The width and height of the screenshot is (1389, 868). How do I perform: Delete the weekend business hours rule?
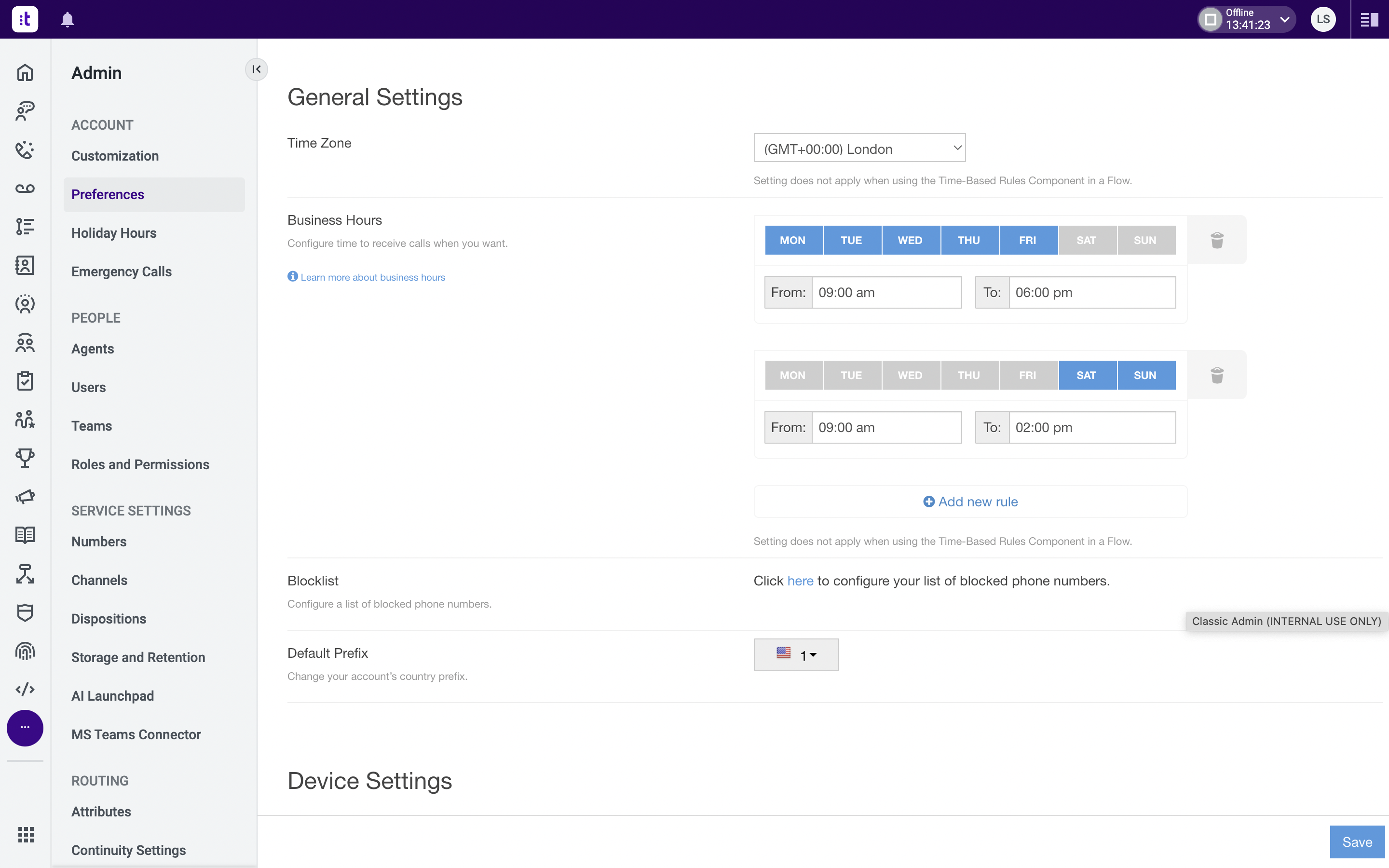1217,375
